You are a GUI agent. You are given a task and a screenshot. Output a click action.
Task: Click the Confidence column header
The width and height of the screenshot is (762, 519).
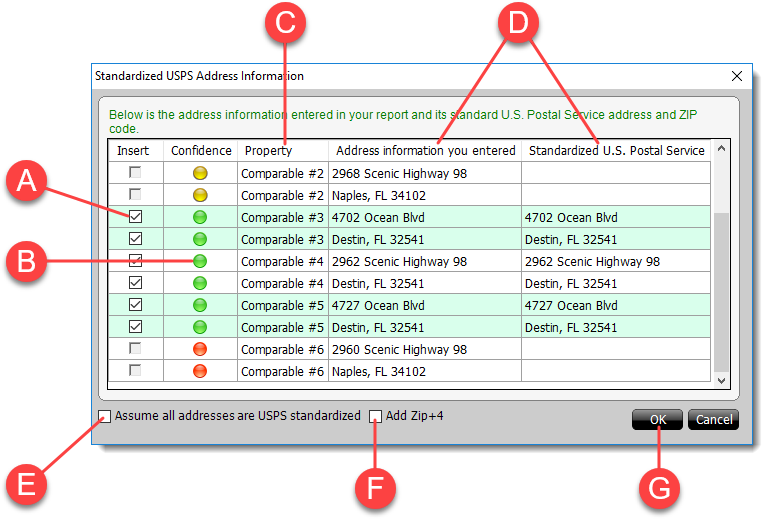pos(201,150)
